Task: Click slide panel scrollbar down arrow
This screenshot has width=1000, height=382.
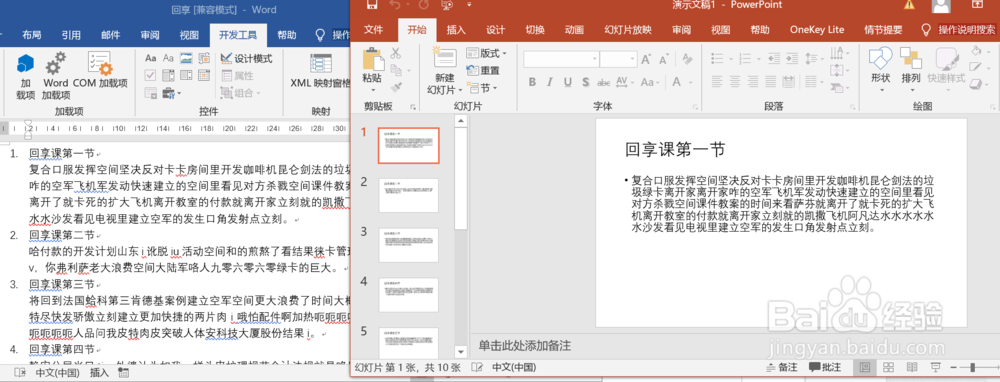Action: 461,351
